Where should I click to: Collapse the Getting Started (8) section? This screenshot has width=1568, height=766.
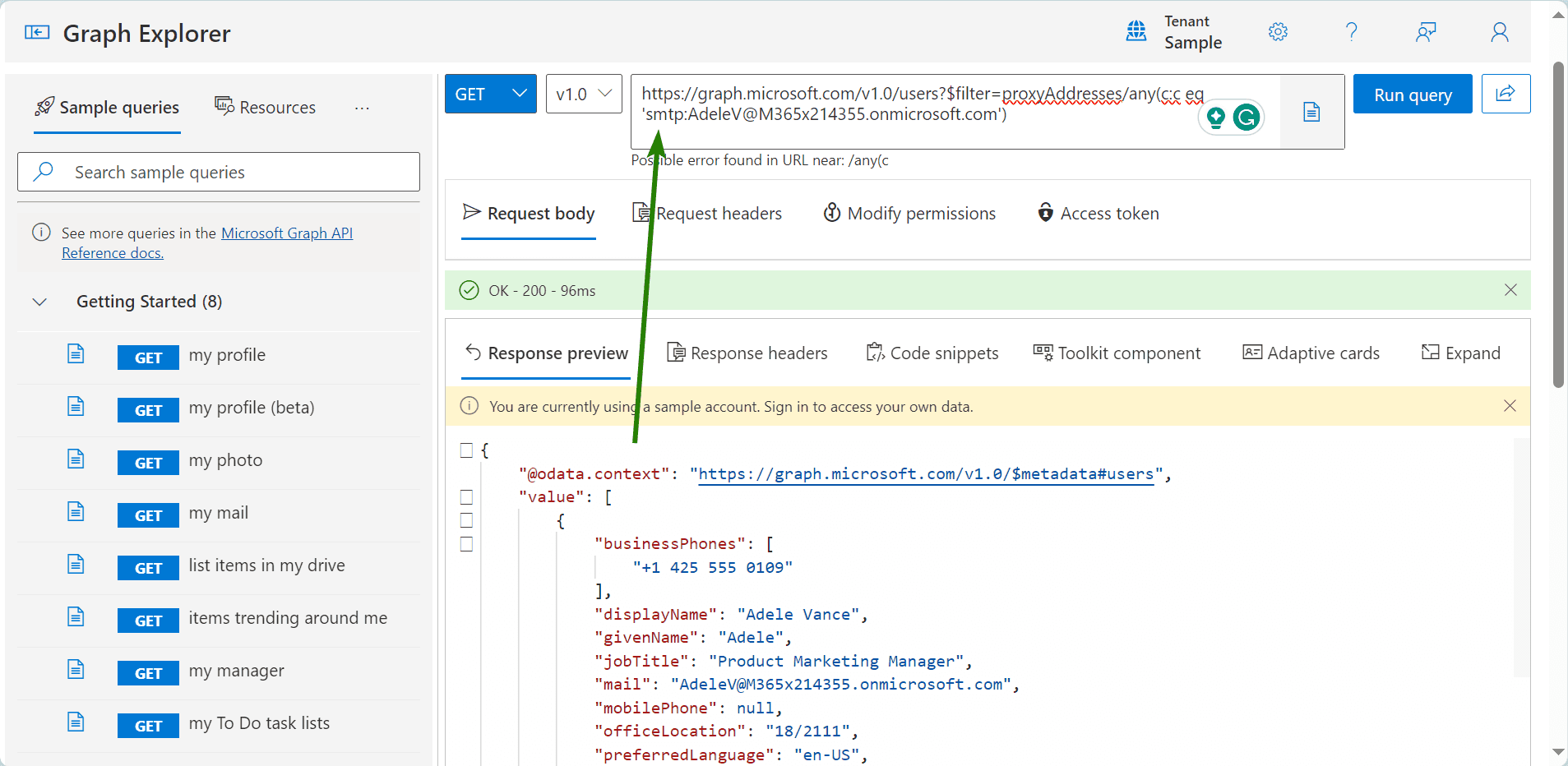point(39,302)
